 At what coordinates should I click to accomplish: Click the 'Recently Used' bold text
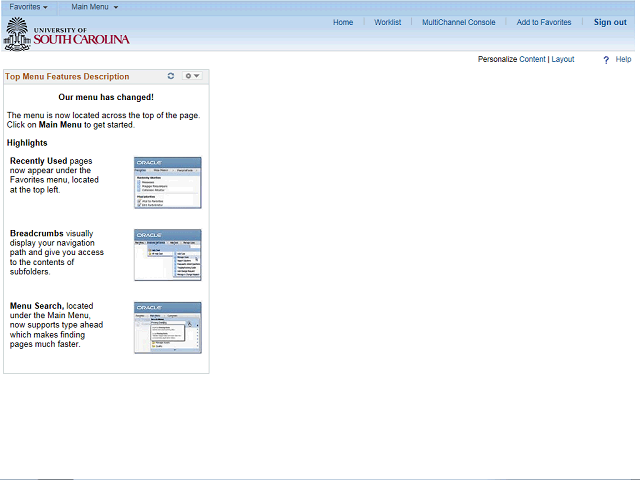click(38, 161)
